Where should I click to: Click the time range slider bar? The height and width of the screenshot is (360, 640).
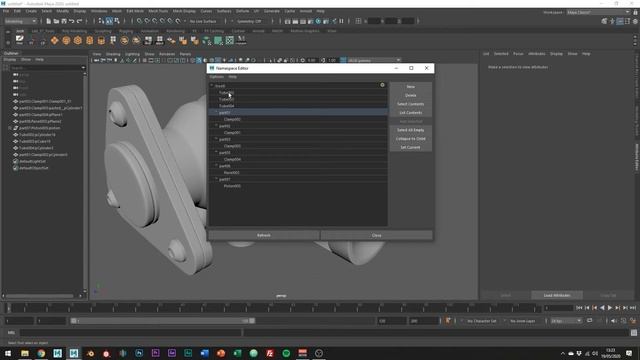coord(163,321)
